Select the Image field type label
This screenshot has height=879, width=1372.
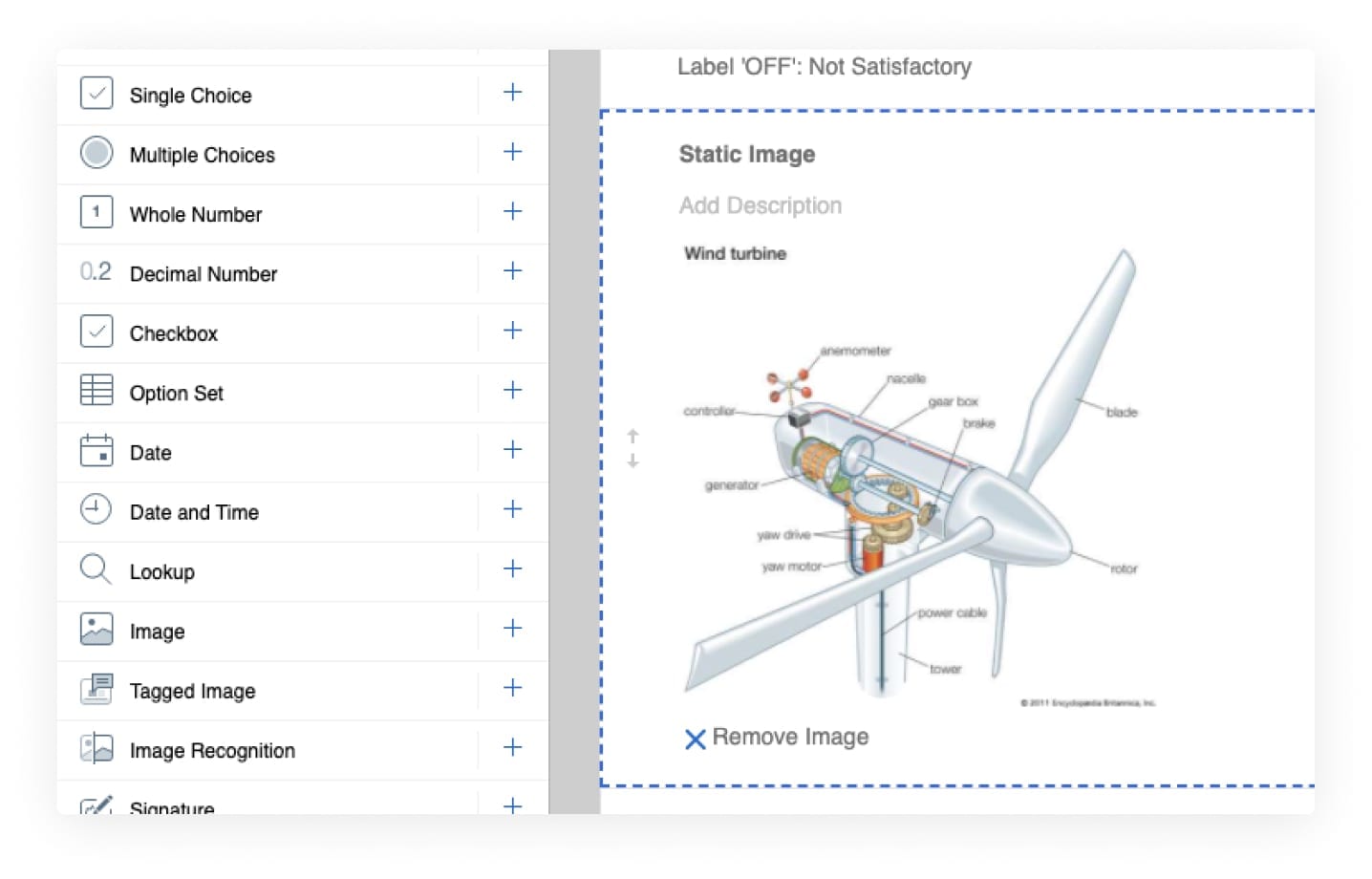157,632
